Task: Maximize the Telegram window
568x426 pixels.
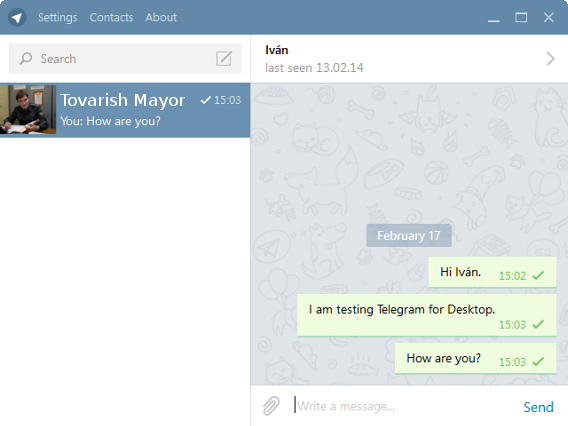Action: click(521, 17)
